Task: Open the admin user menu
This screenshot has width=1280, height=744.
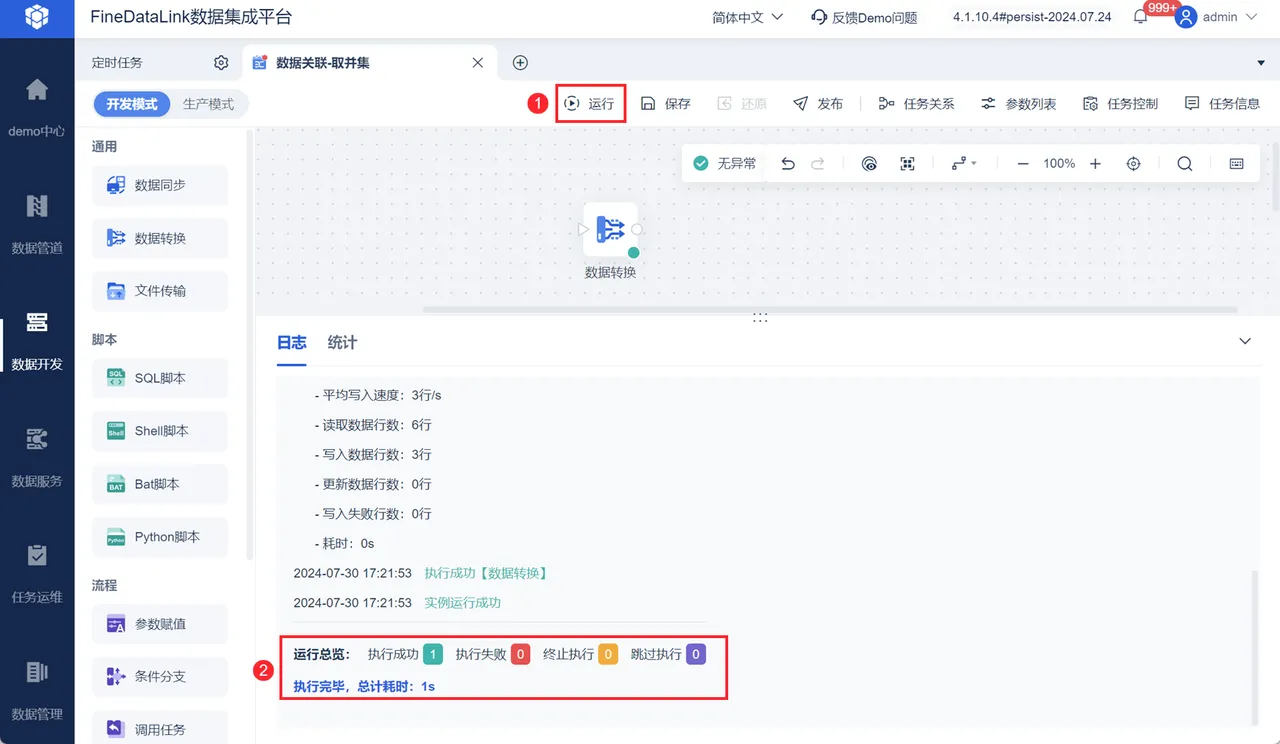Action: tap(1217, 17)
